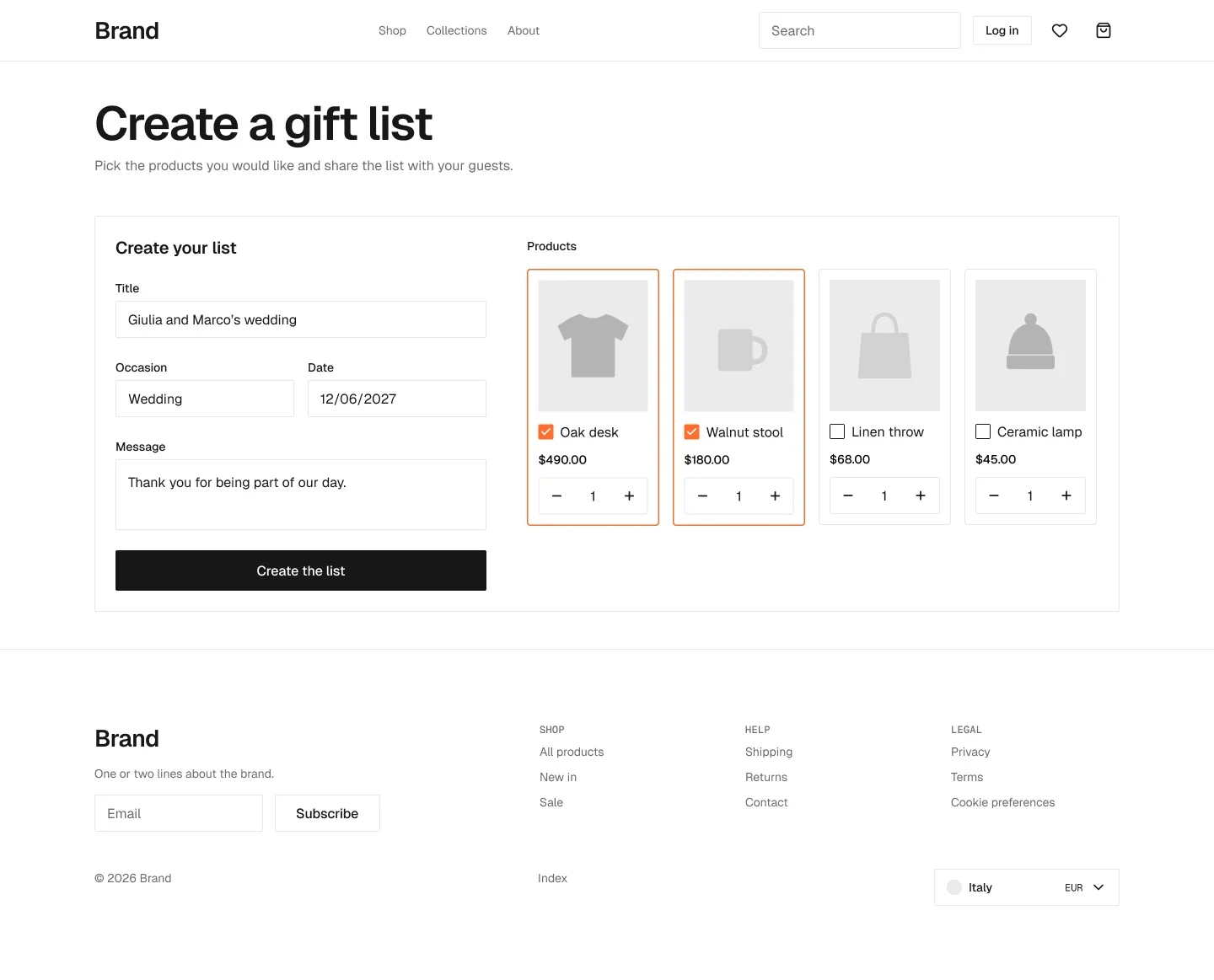This screenshot has height=980, width=1214.
Task: Open the Italy EUR country selector
Action: click(x=1027, y=887)
